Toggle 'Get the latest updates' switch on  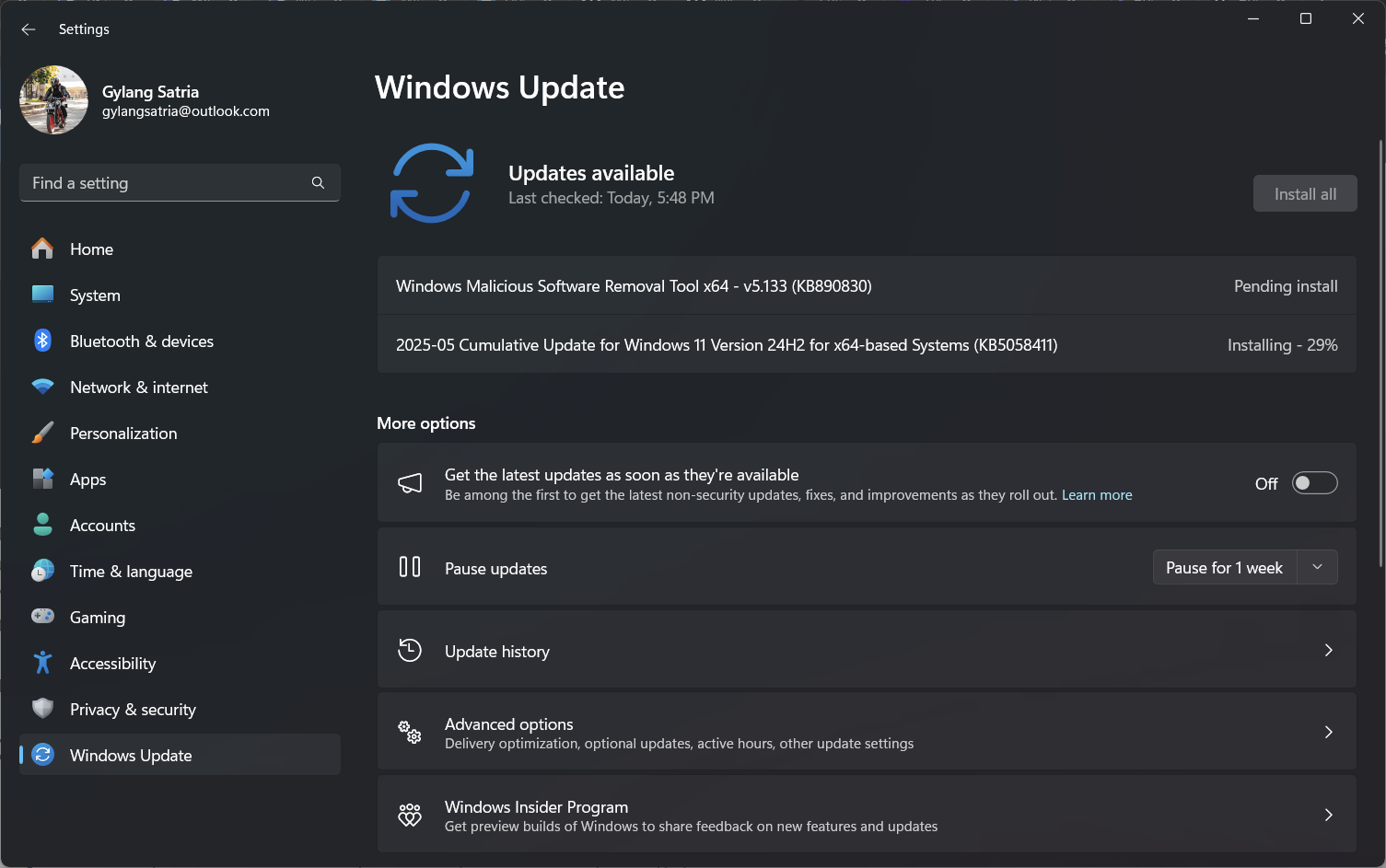(x=1314, y=483)
